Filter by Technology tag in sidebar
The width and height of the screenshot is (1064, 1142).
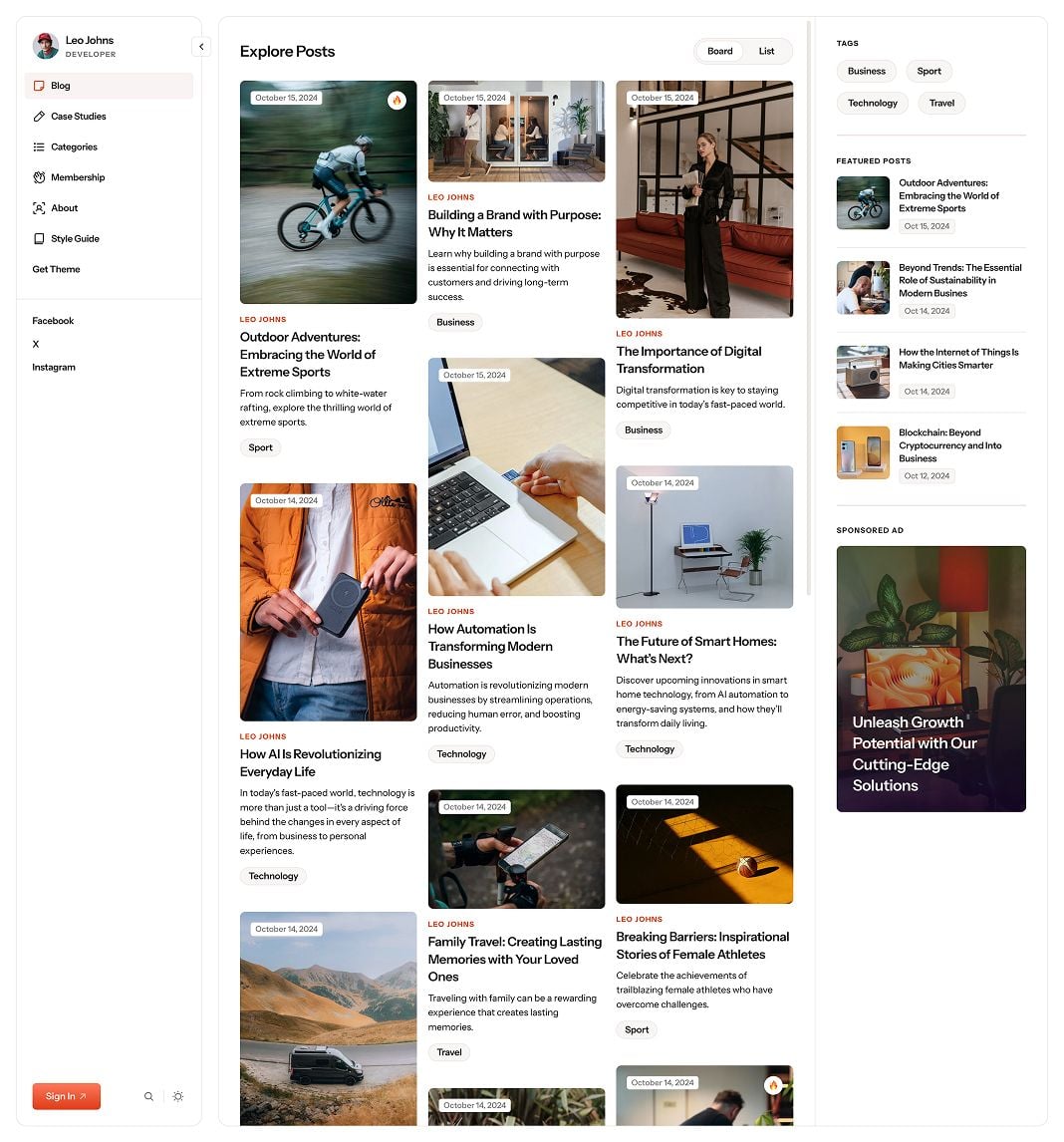point(873,104)
